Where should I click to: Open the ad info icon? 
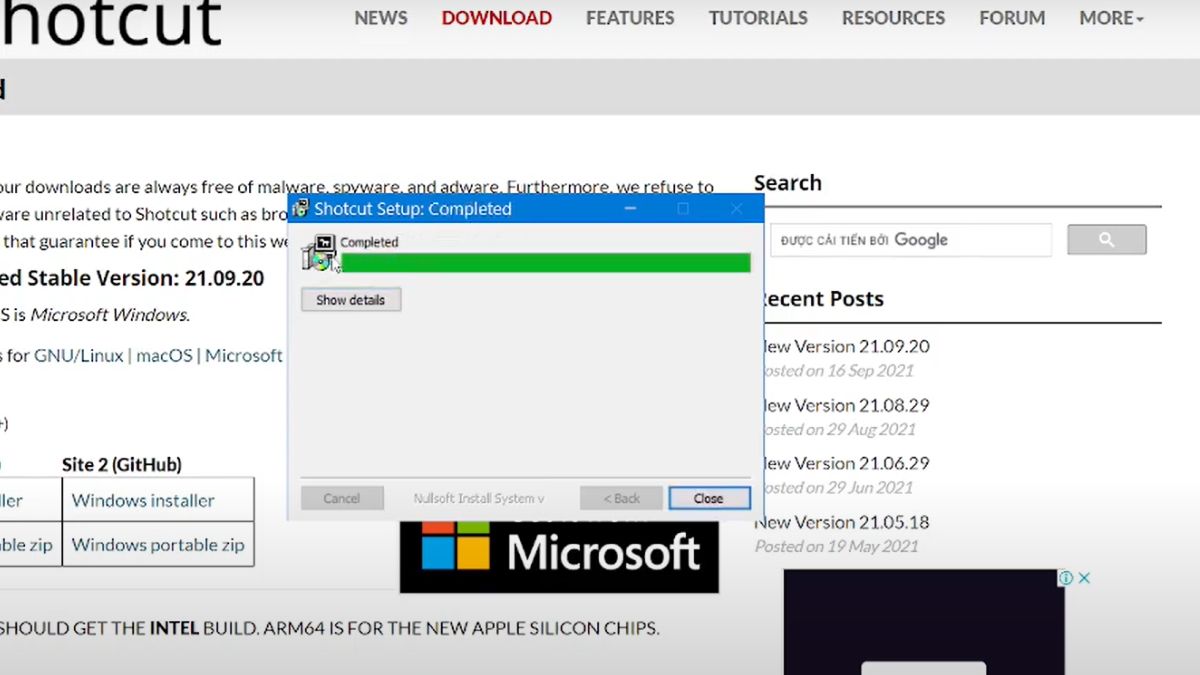coord(1066,578)
